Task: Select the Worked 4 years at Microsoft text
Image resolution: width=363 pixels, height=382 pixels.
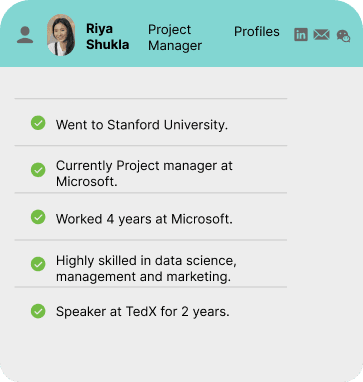Action: click(144, 219)
